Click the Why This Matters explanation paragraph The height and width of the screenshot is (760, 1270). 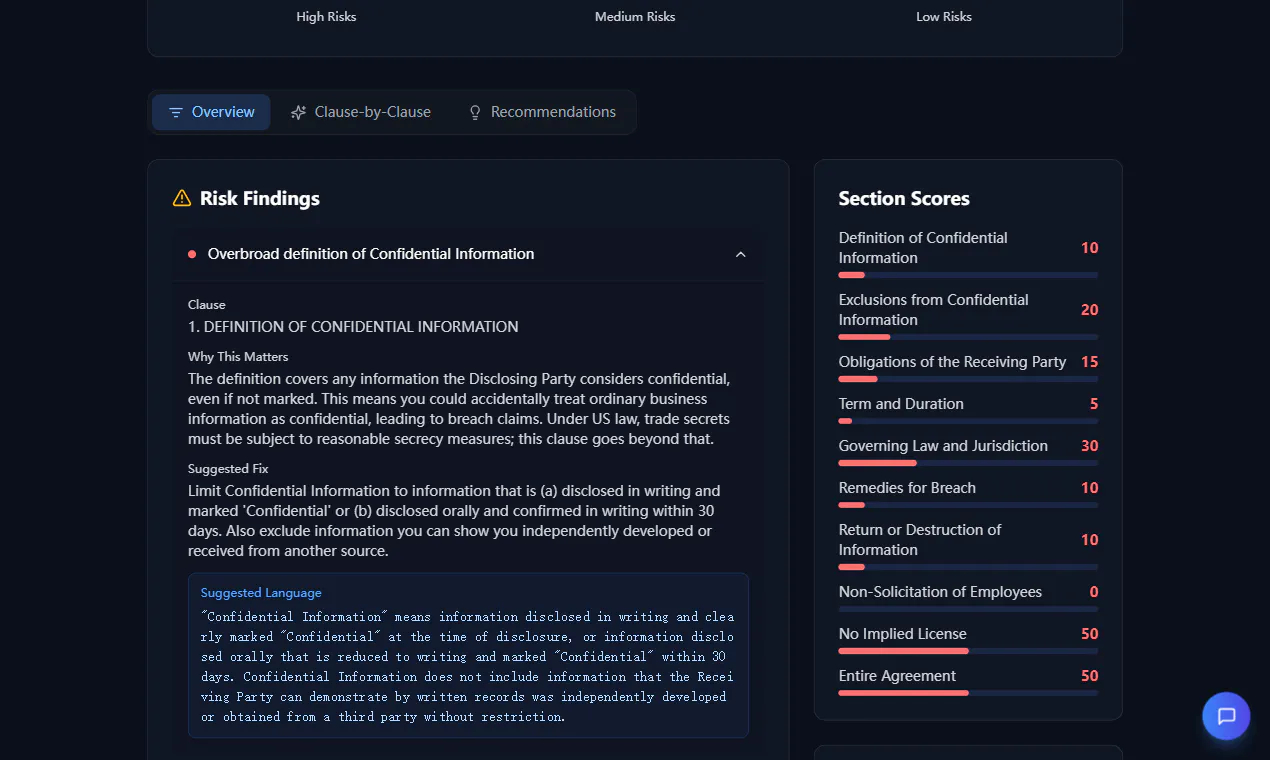click(460, 409)
